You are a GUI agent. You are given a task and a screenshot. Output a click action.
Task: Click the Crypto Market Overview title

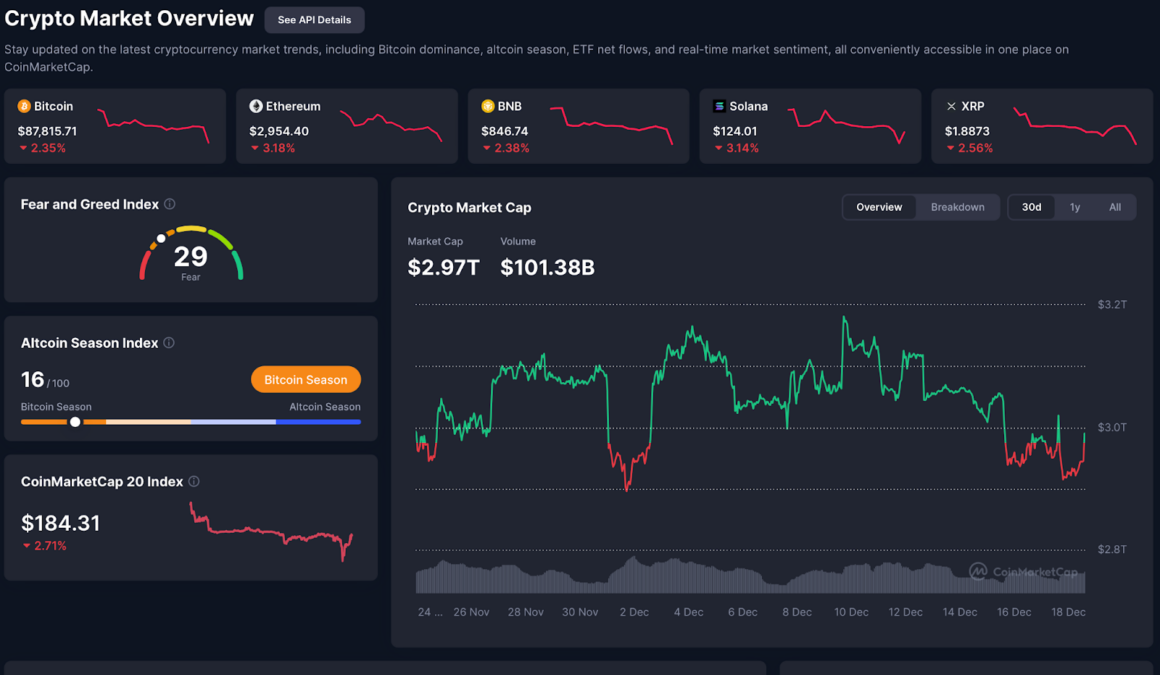point(129,19)
